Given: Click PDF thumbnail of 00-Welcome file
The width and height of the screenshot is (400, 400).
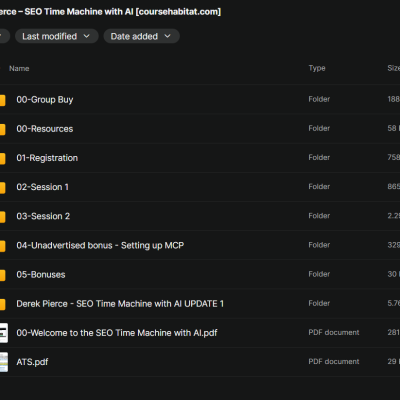Looking at the screenshot, I should point(4,333).
